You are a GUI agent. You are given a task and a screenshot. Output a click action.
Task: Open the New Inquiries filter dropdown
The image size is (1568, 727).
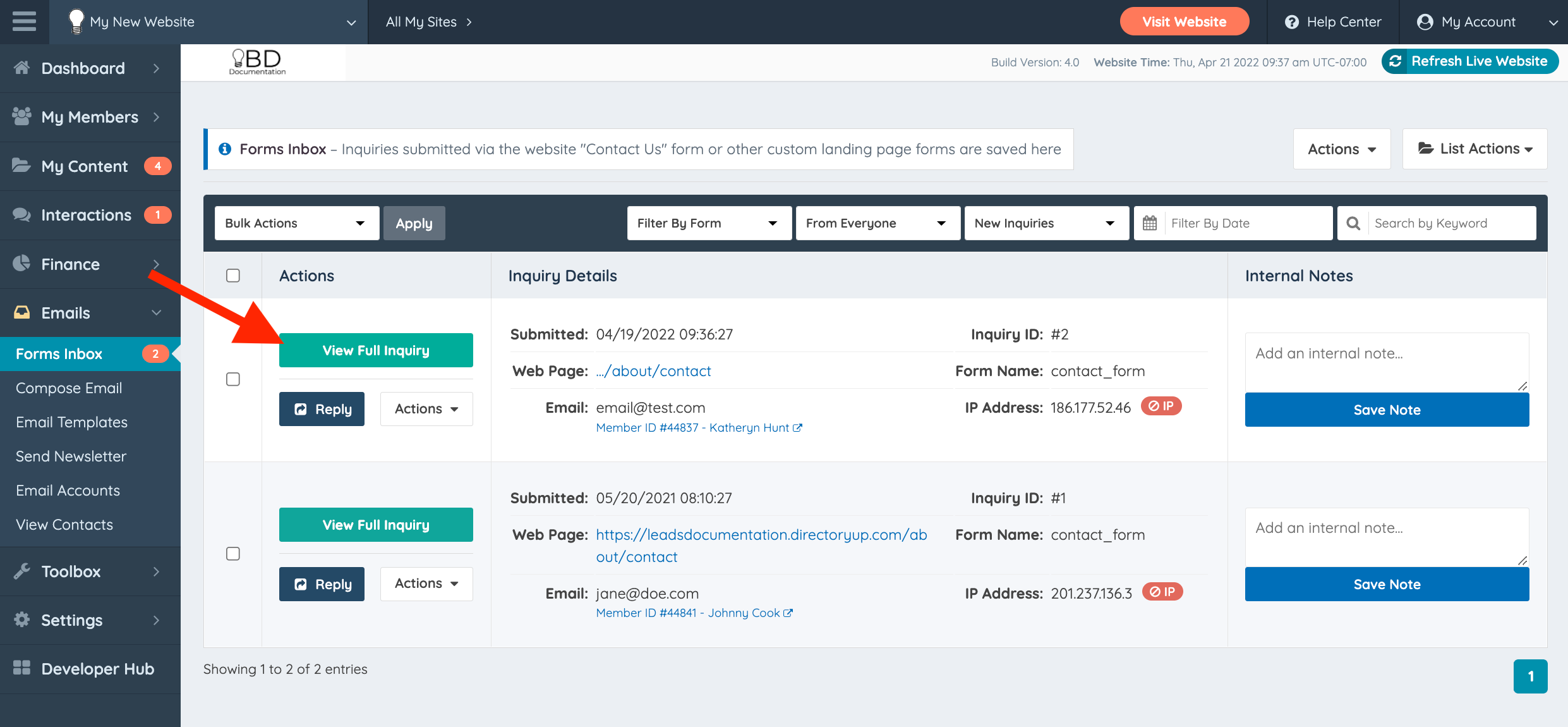point(1046,223)
